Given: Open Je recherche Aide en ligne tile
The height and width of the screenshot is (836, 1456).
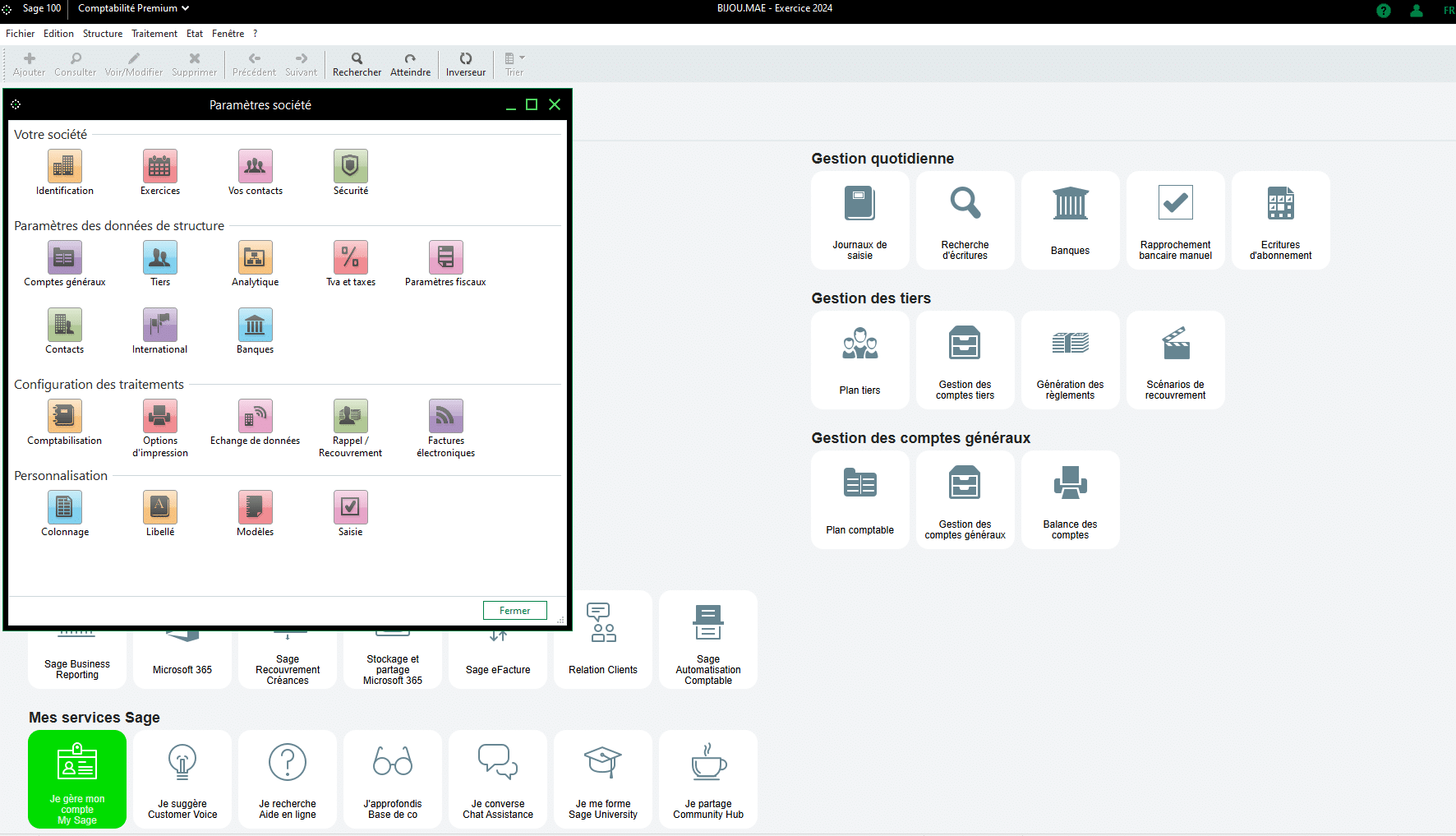Looking at the screenshot, I should pos(288,779).
